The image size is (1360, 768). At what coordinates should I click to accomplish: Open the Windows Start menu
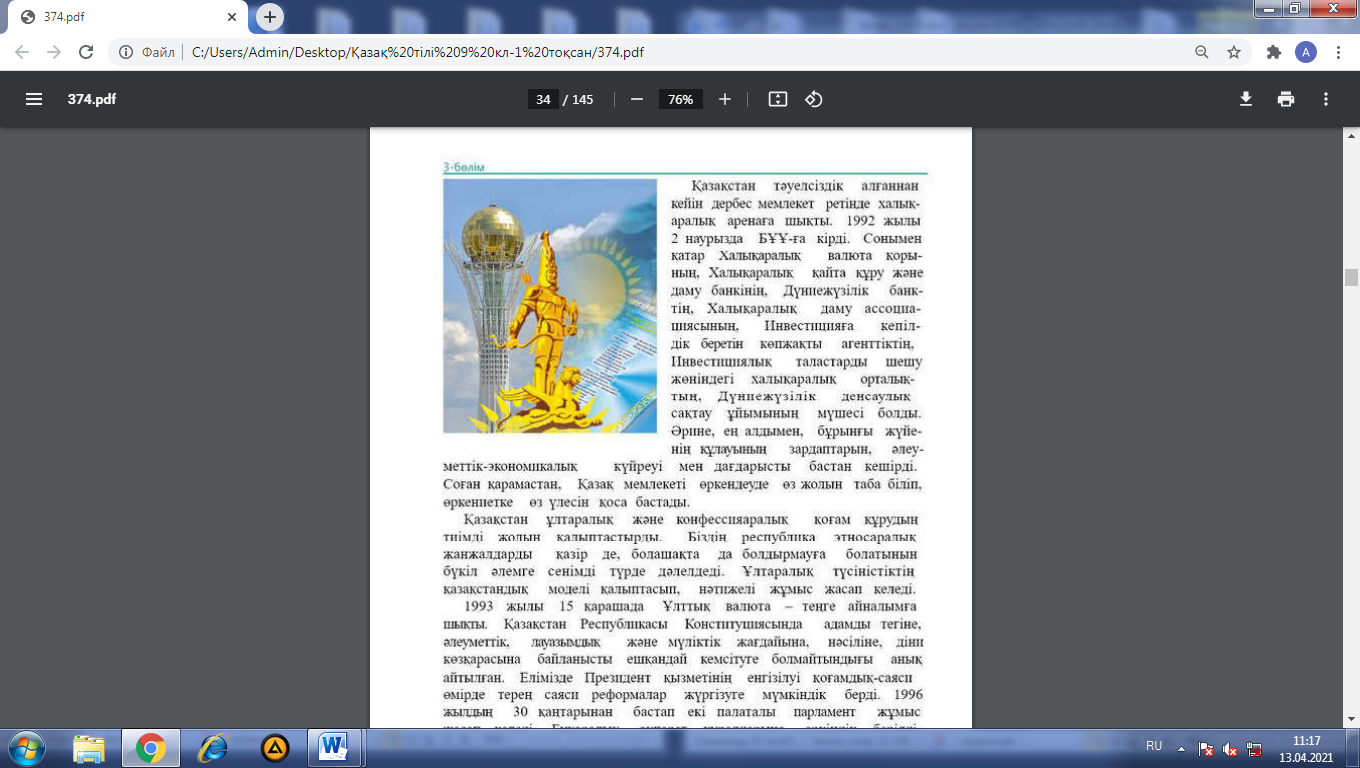click(26, 747)
